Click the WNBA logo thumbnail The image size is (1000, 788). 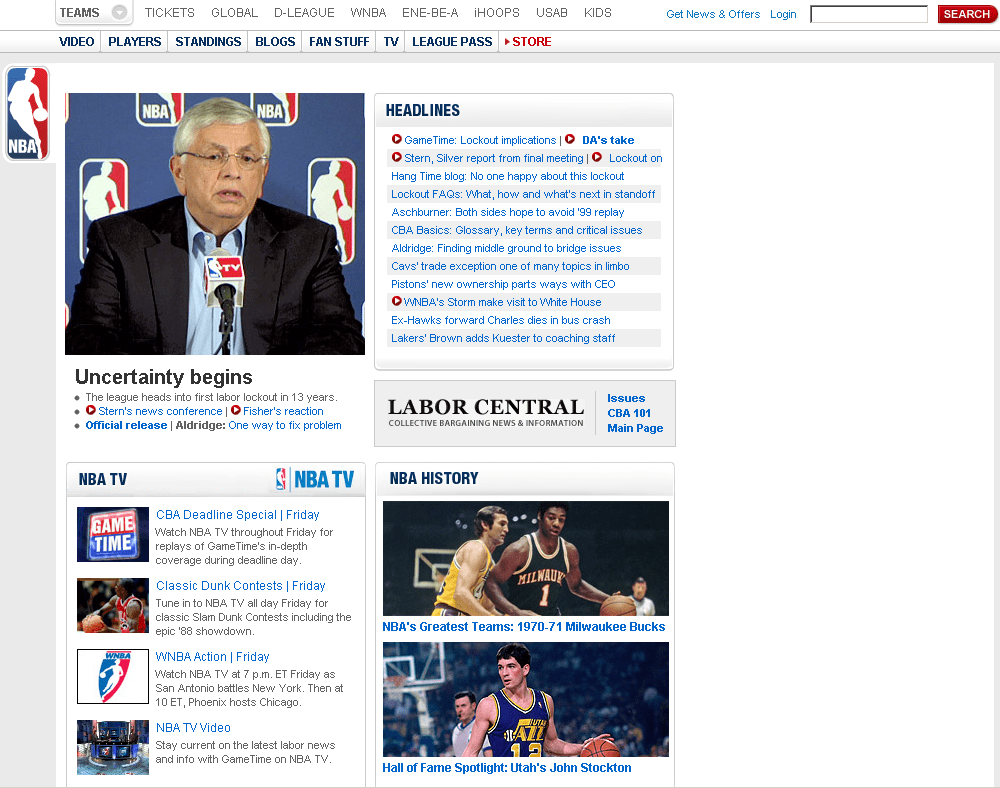pos(113,676)
